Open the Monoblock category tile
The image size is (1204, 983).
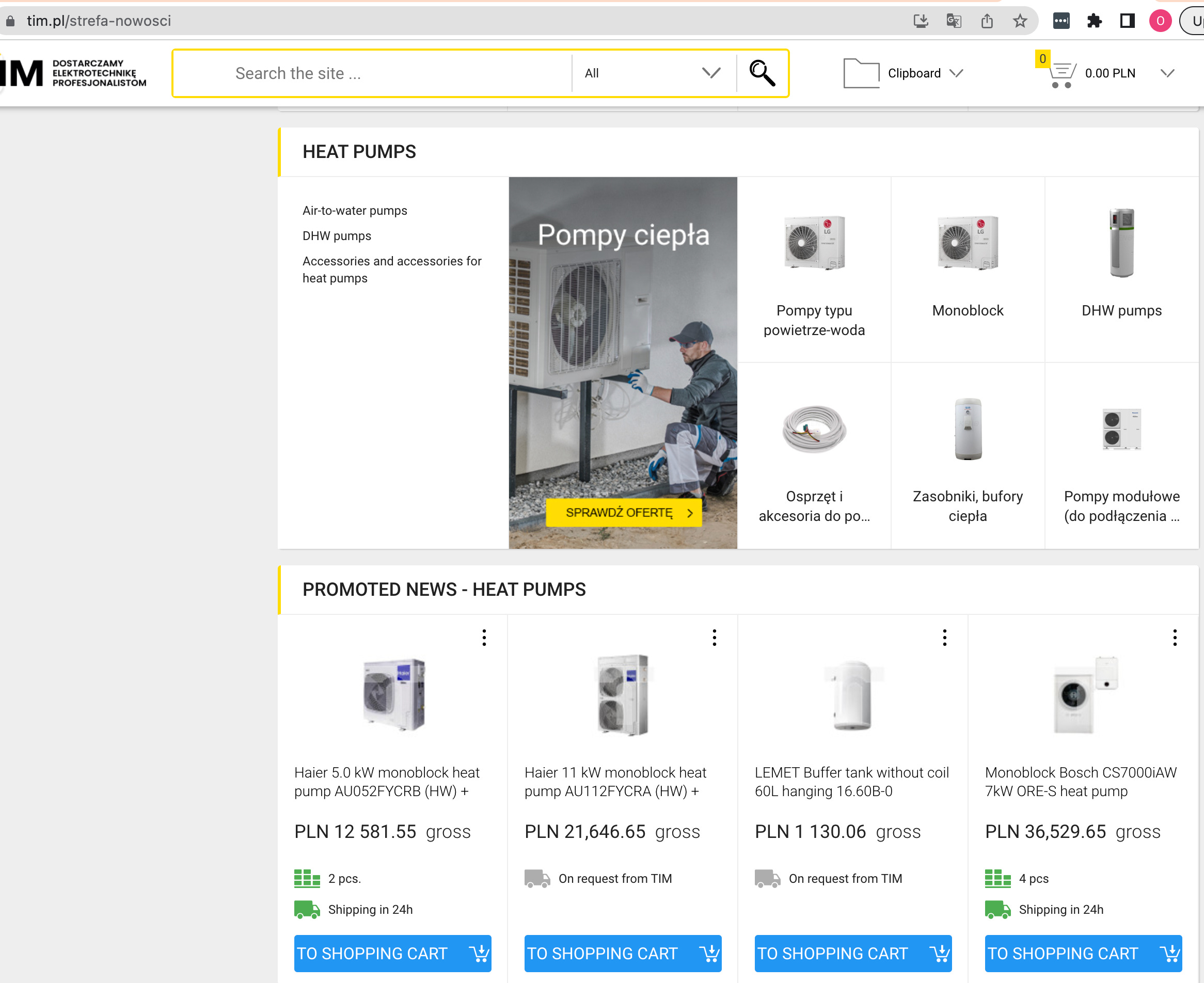tap(967, 269)
